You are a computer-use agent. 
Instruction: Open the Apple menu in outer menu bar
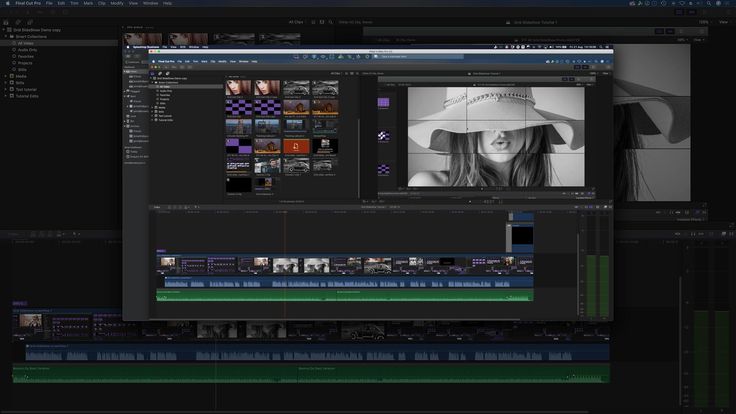(7, 3)
